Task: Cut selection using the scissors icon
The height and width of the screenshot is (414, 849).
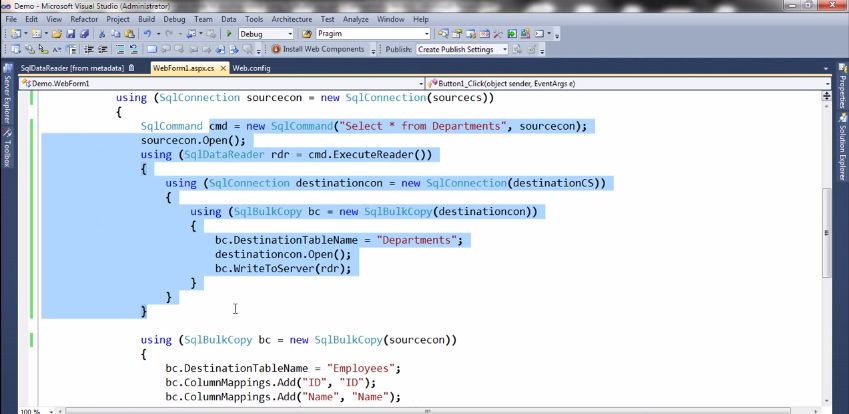Action: [x=102, y=34]
